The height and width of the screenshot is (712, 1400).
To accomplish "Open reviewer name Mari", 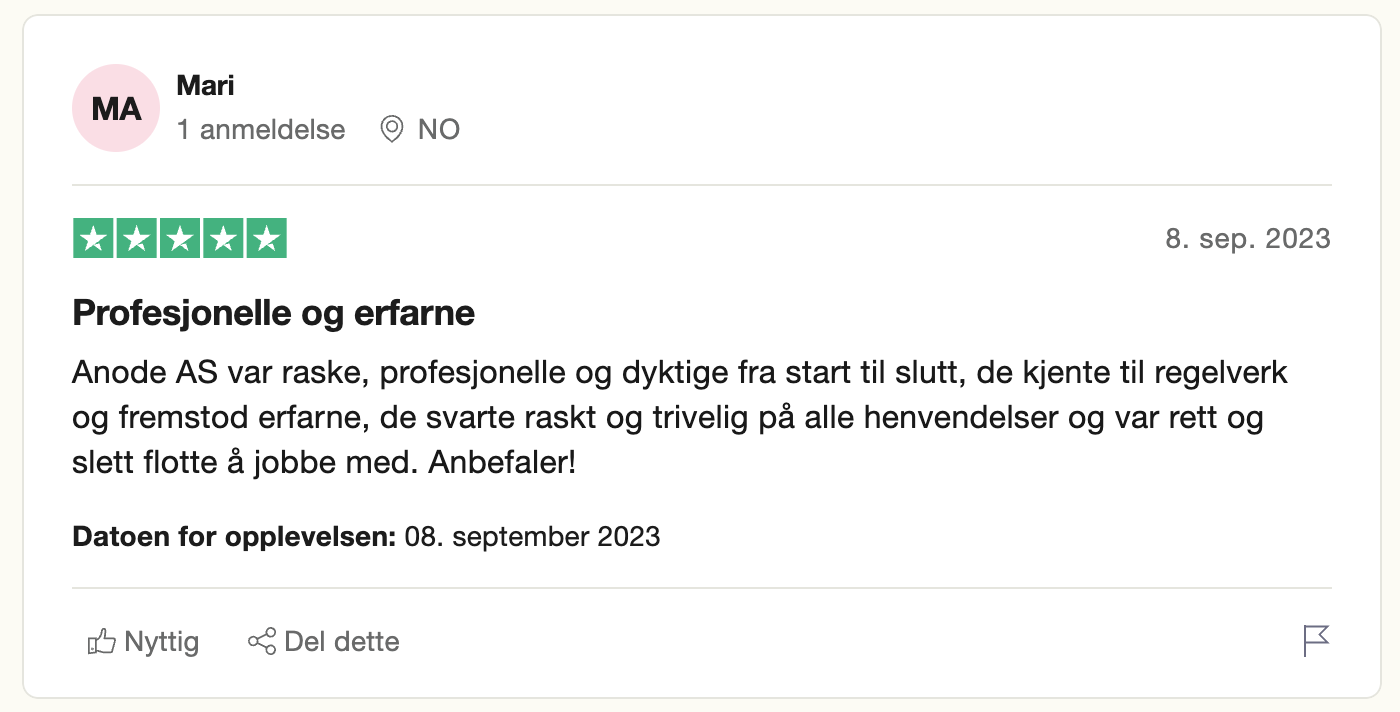I will tap(205, 86).
